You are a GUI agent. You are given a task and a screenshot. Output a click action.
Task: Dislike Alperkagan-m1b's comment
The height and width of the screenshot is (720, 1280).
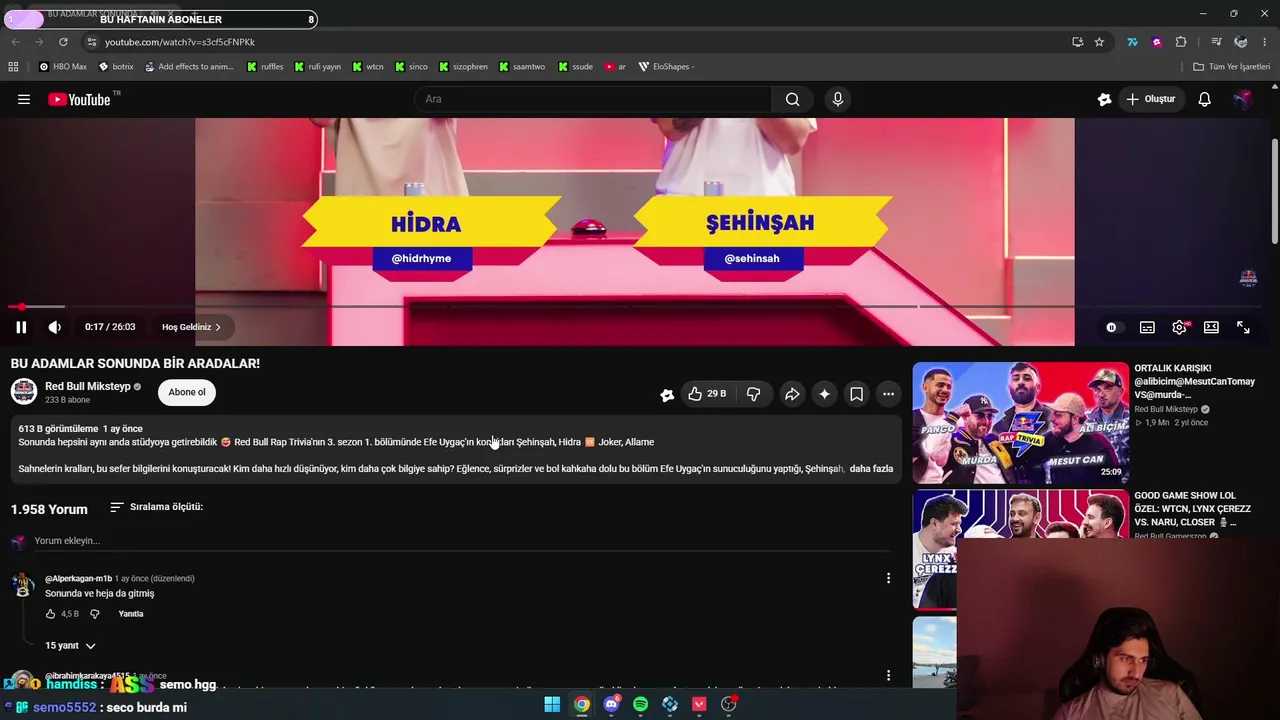click(95, 614)
